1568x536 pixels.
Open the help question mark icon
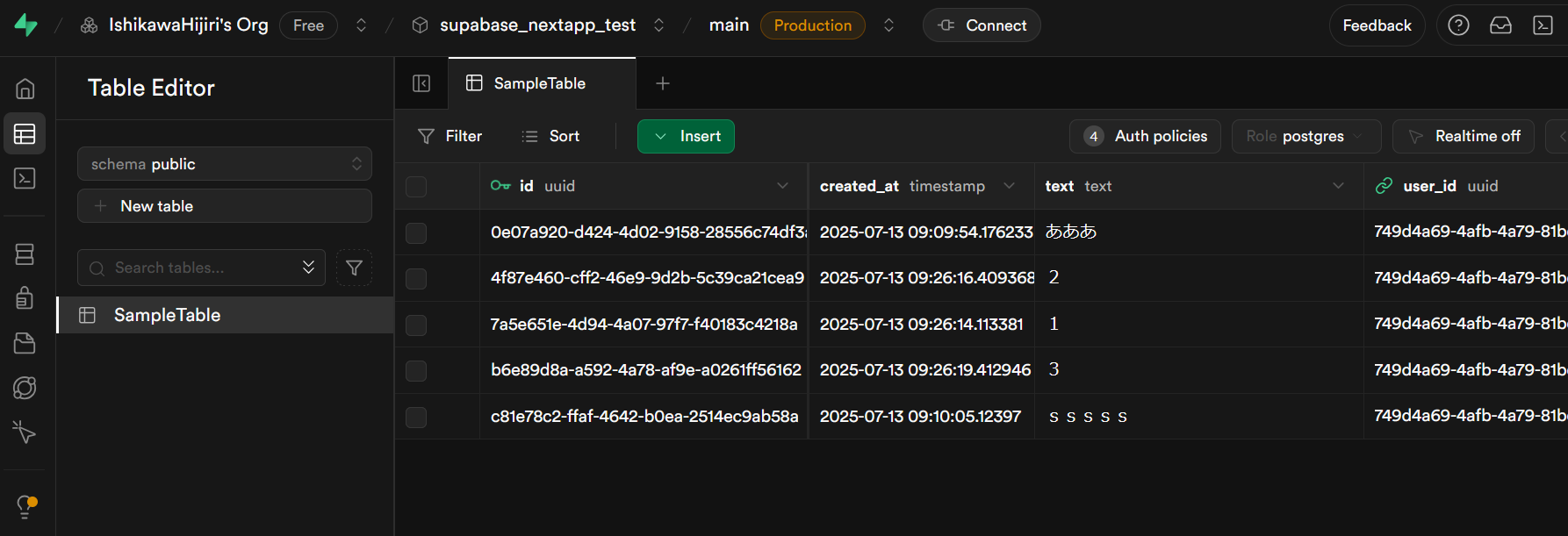pyautogui.click(x=1458, y=25)
